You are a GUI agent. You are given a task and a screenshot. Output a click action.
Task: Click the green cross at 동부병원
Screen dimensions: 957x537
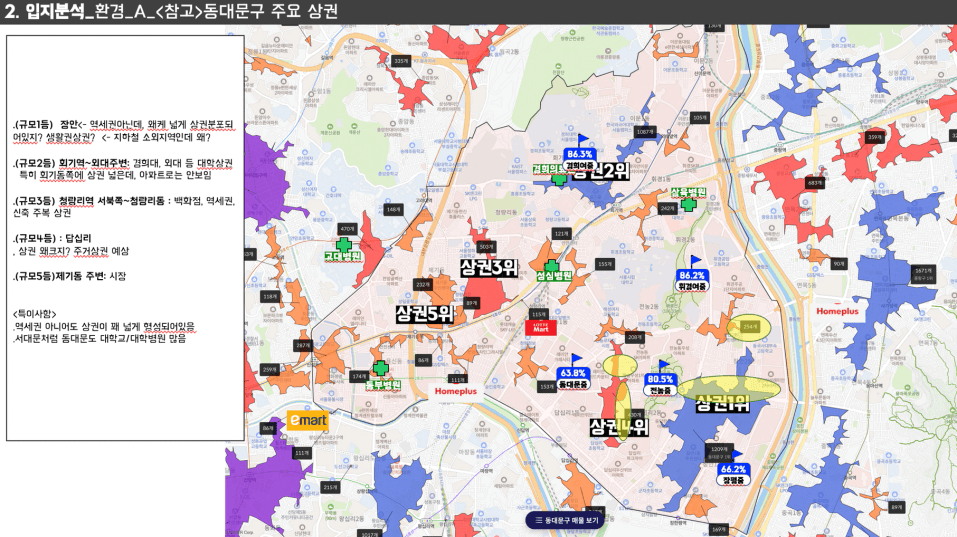coord(380,369)
